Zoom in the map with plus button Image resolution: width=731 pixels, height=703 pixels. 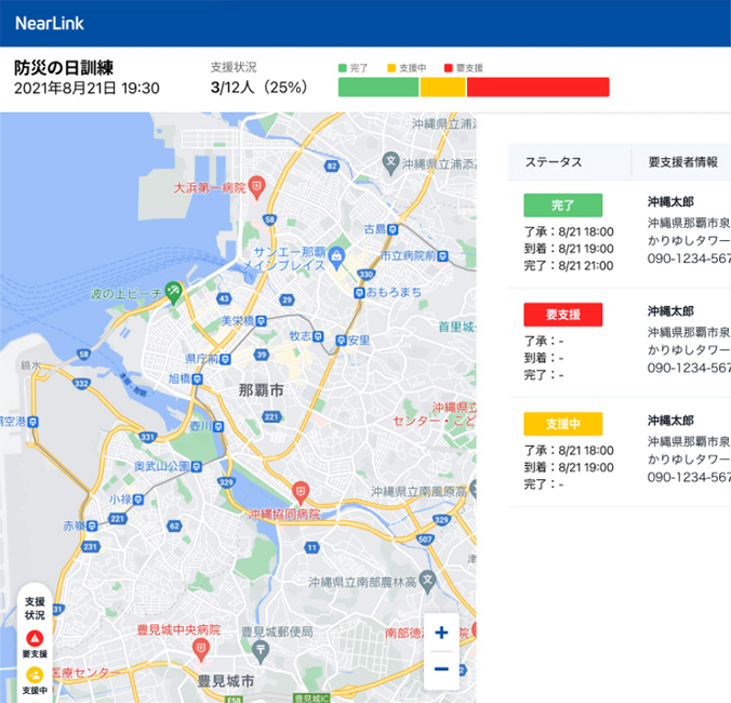click(441, 632)
